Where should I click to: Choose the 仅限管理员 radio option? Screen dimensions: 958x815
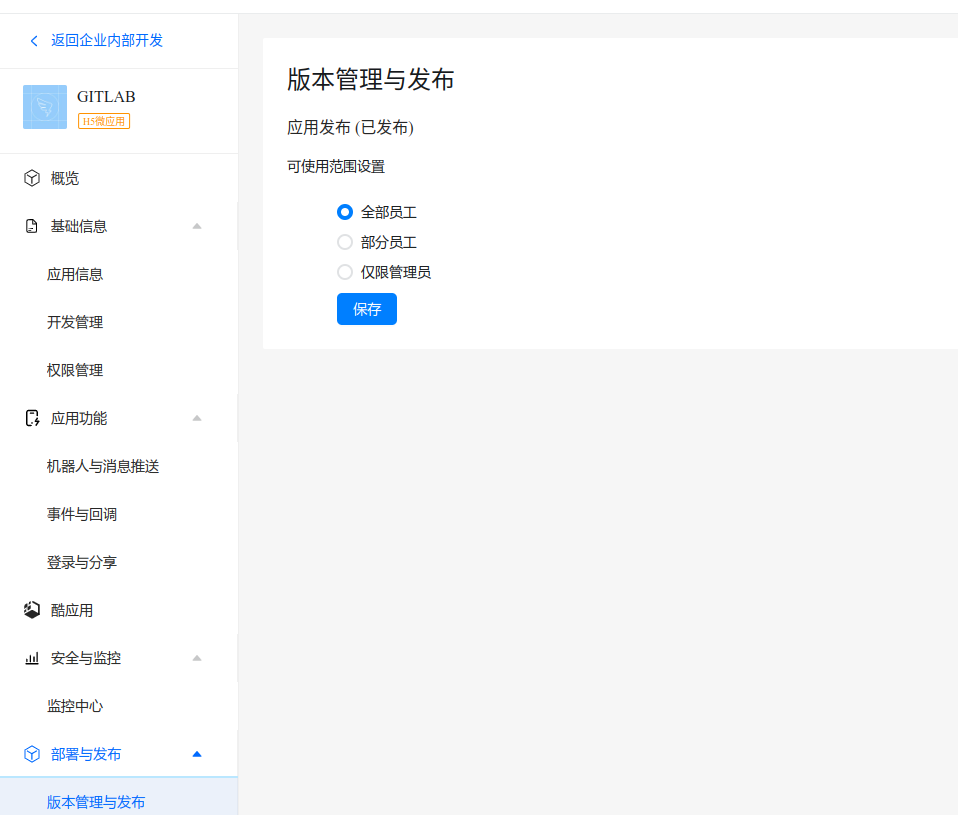[x=345, y=272]
